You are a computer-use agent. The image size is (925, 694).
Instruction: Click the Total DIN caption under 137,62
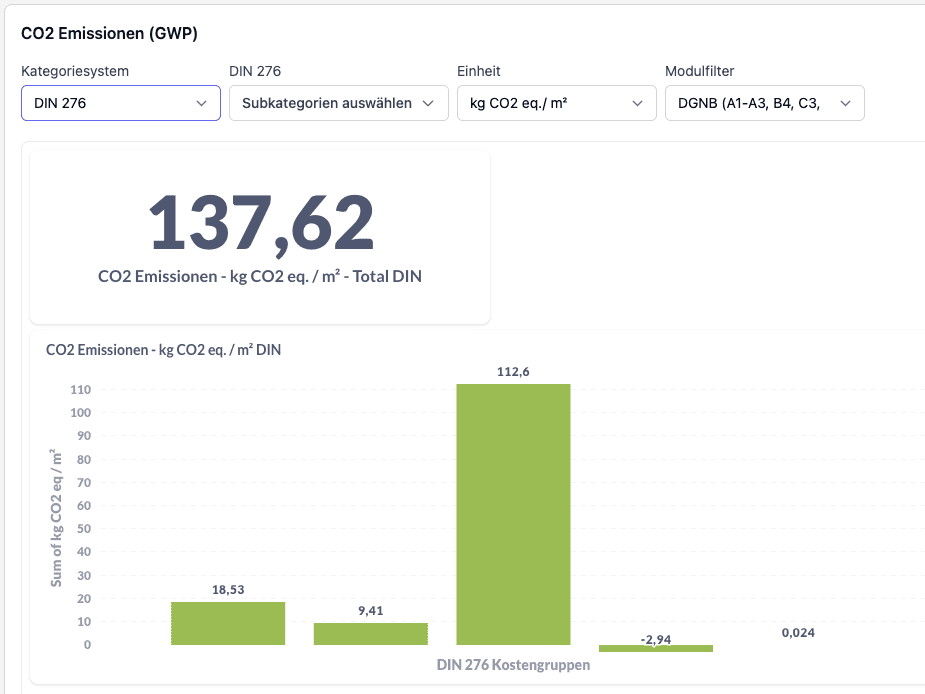tap(260, 276)
